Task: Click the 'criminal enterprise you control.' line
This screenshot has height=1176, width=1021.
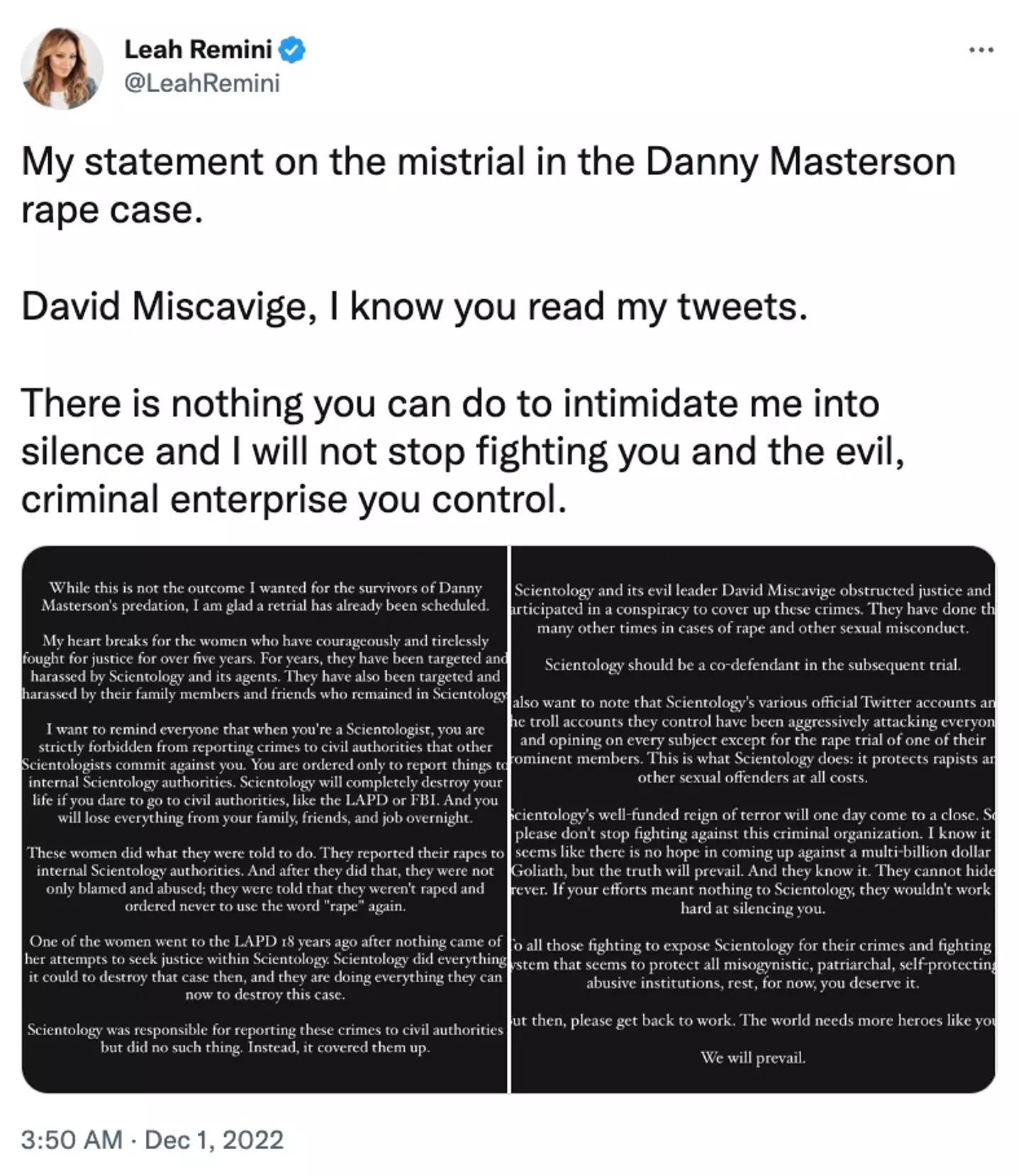Action: (x=294, y=500)
